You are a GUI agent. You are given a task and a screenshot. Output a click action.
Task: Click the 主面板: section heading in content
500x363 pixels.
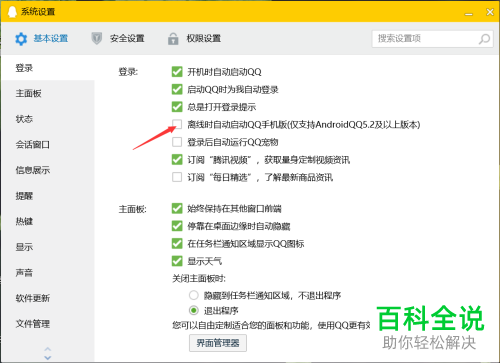click(x=132, y=209)
